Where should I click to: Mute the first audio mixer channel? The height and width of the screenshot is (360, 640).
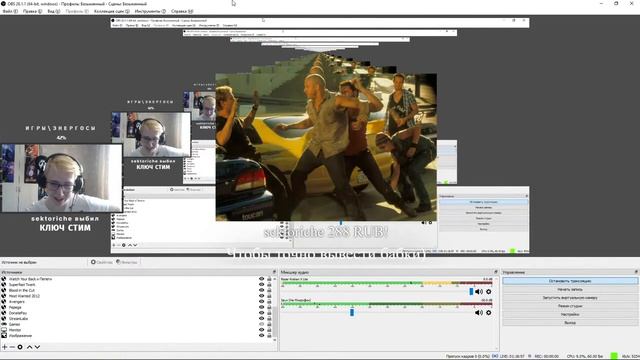(x=479, y=291)
